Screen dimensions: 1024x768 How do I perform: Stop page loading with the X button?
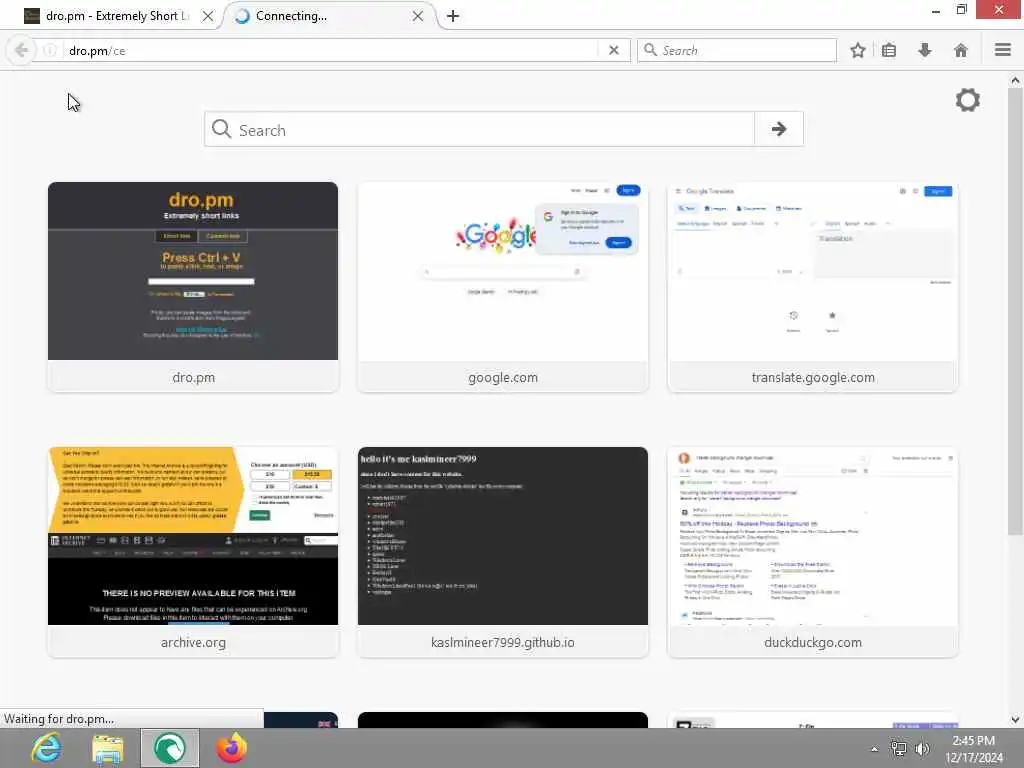point(613,50)
